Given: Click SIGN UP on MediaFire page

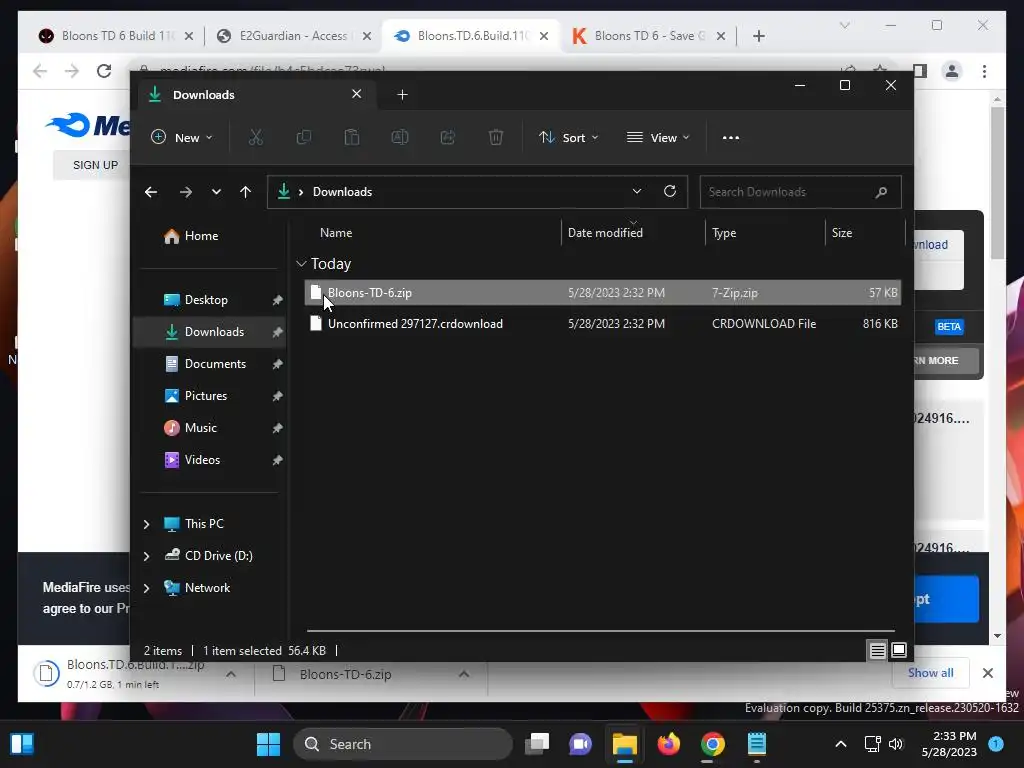Looking at the screenshot, I should [x=95, y=165].
